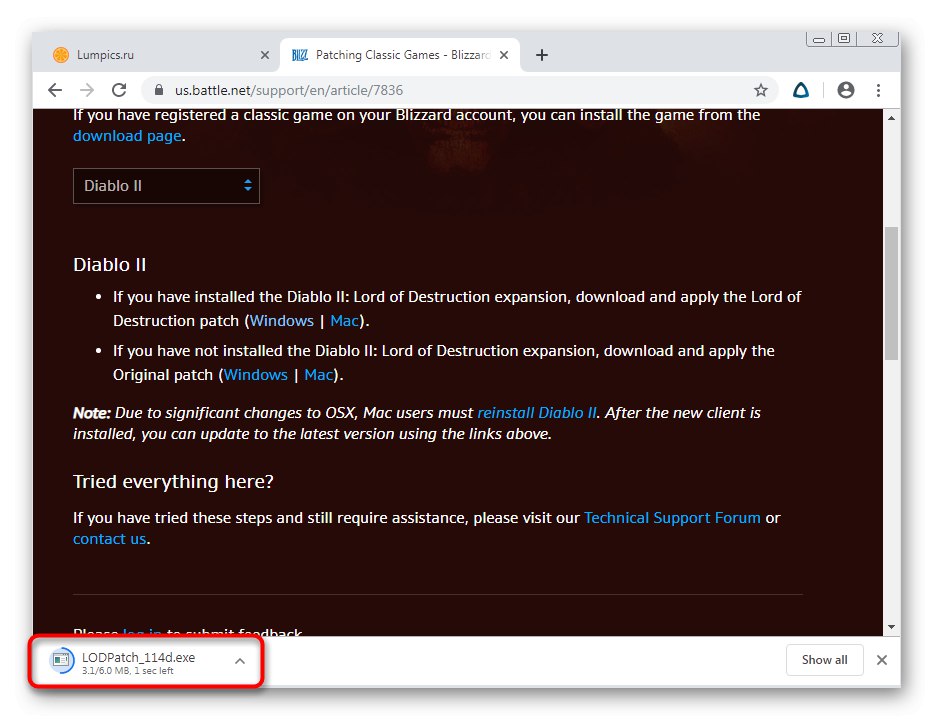The image size is (933, 720).
Task: Click the scrollbar down arrow
Action: coord(891,627)
